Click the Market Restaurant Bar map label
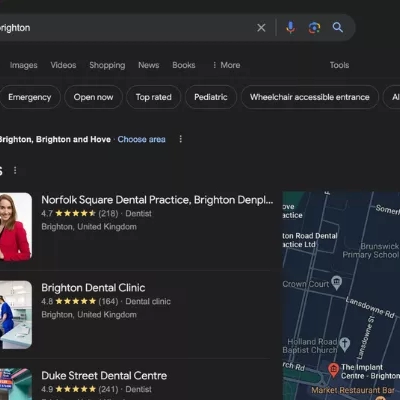This screenshot has width=400, height=400. click(x=353, y=390)
